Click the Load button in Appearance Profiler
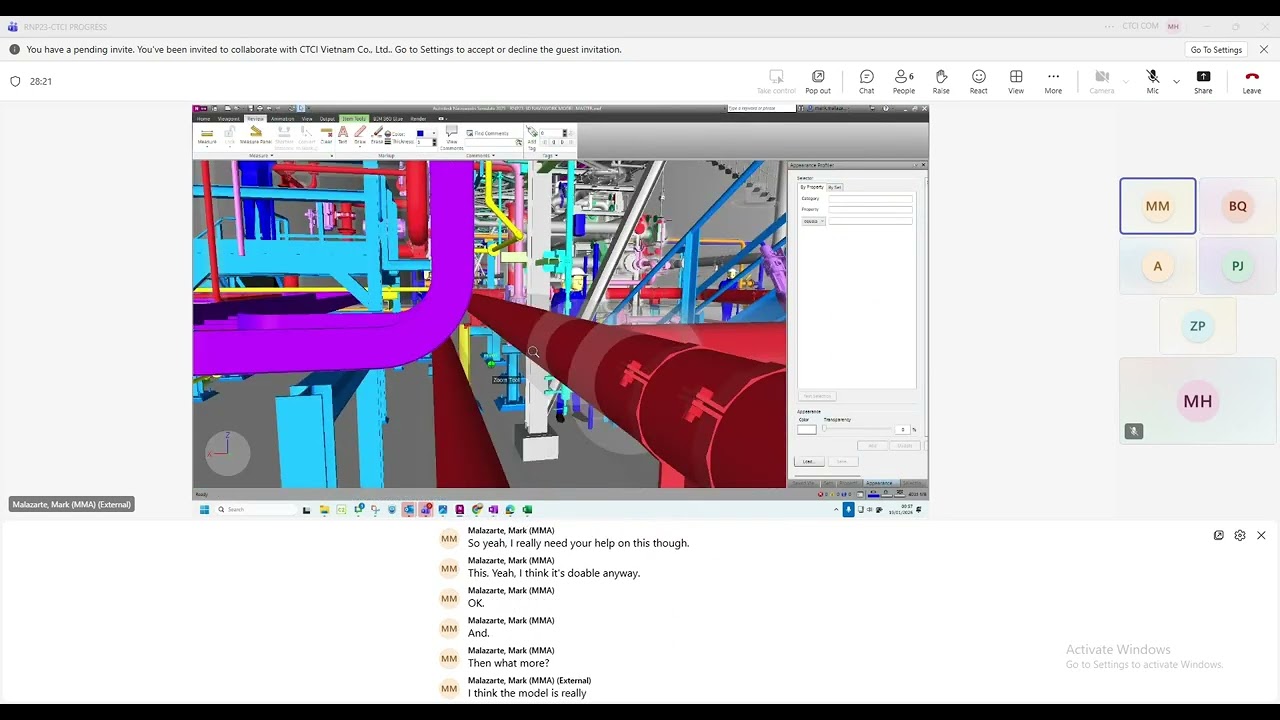The width and height of the screenshot is (1280, 720). pos(808,461)
